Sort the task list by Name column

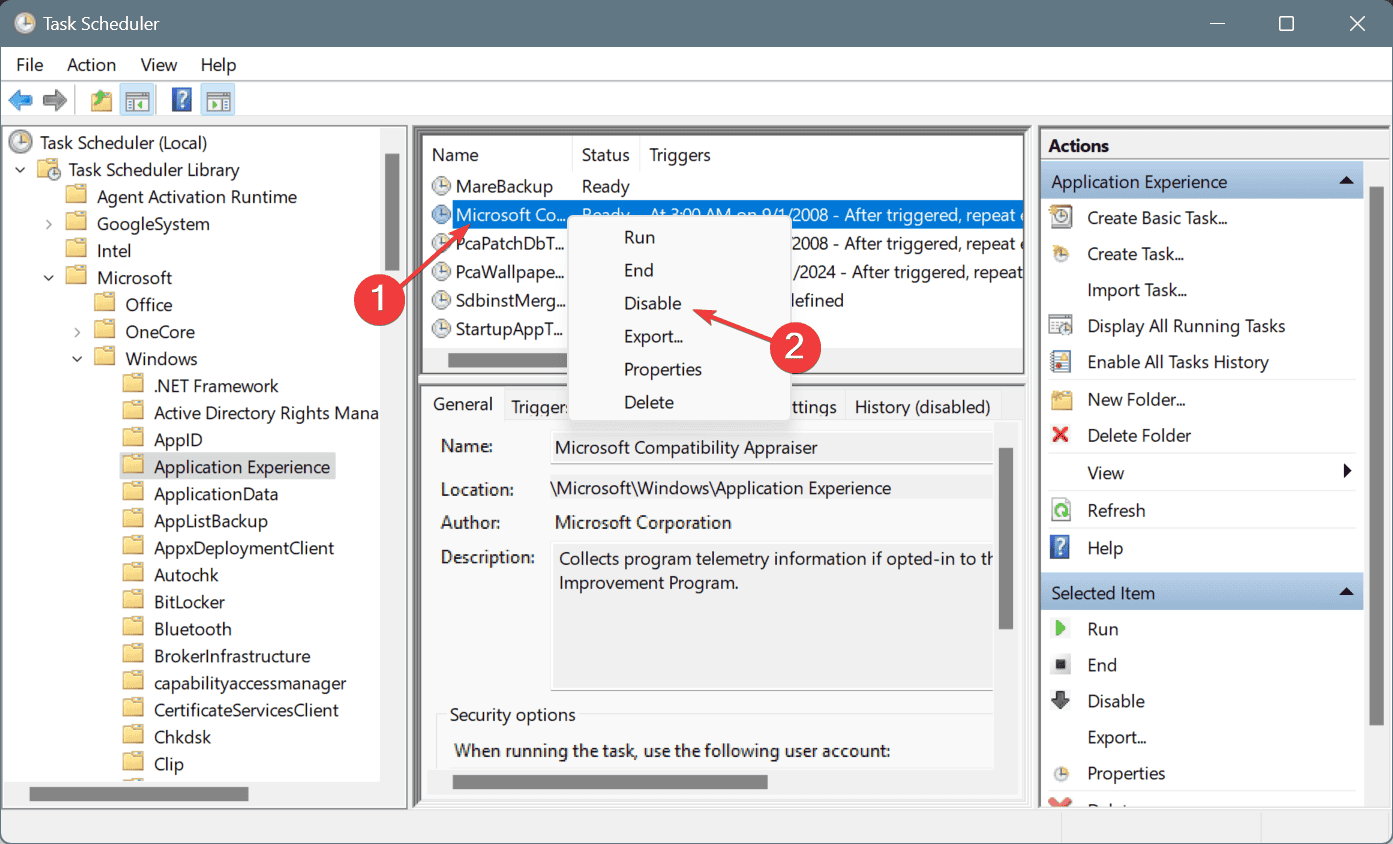(x=499, y=155)
